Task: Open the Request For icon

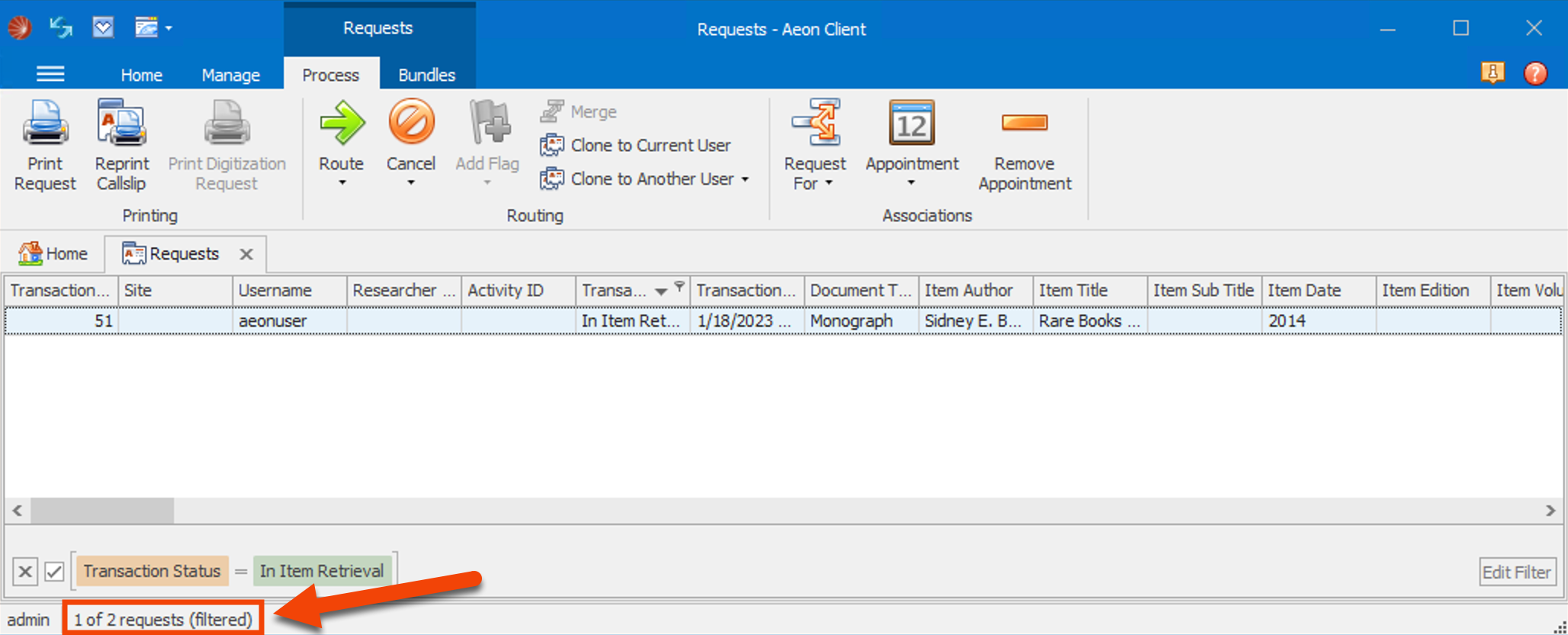Action: pyautogui.click(x=815, y=124)
